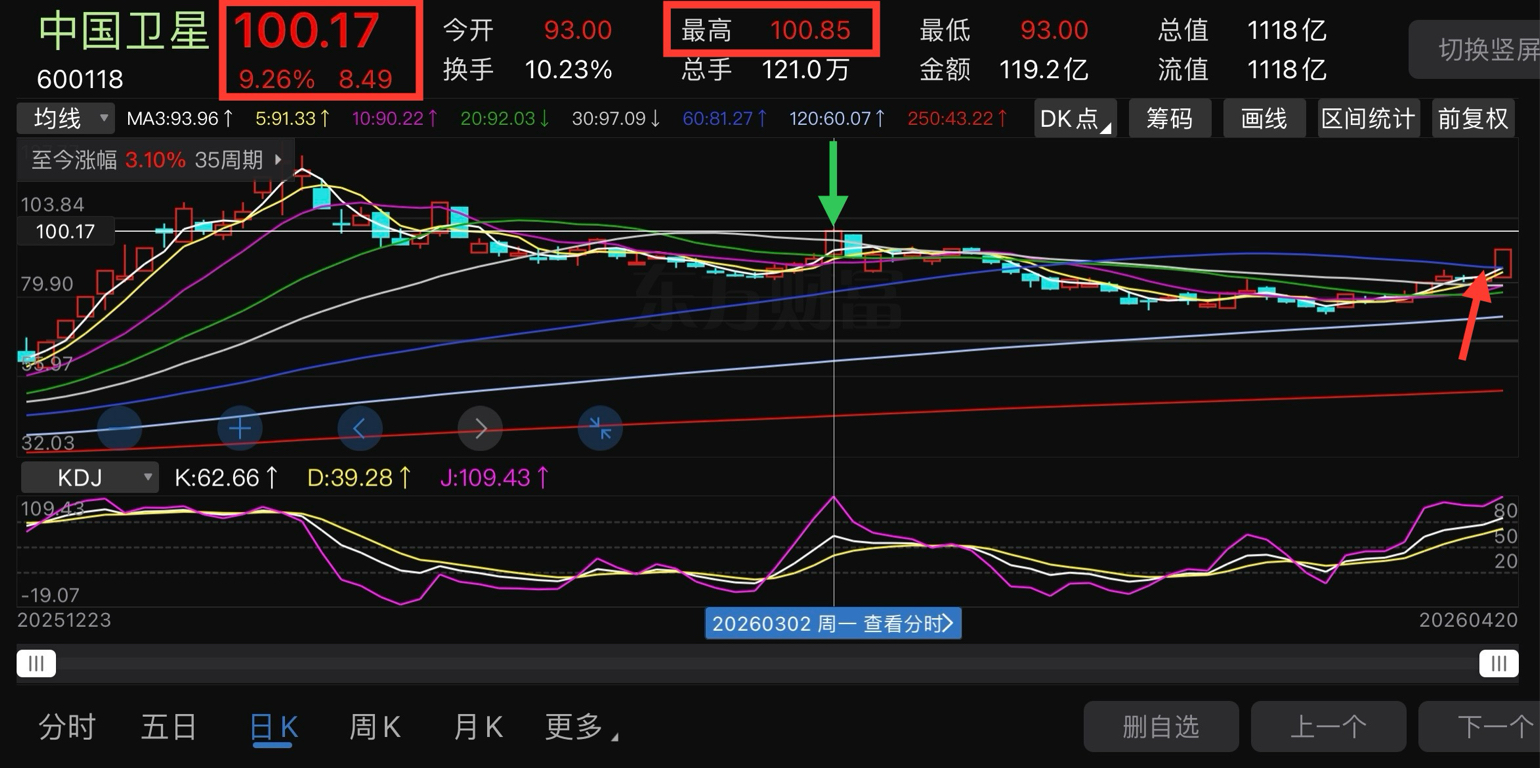
Task: Expand the 更多 period menu
Action: pos(581,727)
